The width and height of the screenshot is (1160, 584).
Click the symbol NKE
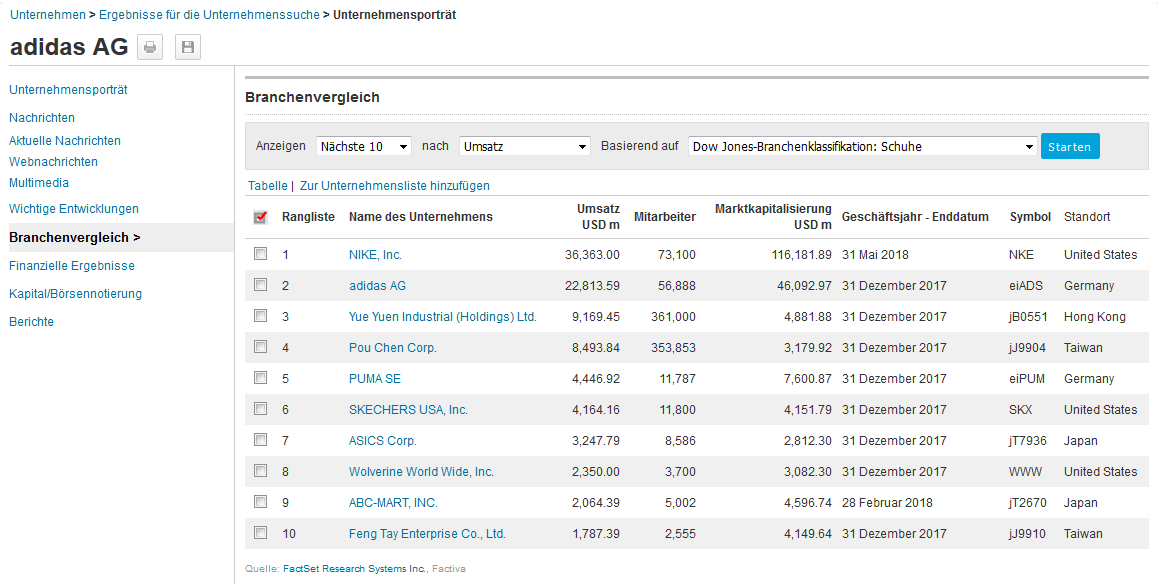(1021, 255)
